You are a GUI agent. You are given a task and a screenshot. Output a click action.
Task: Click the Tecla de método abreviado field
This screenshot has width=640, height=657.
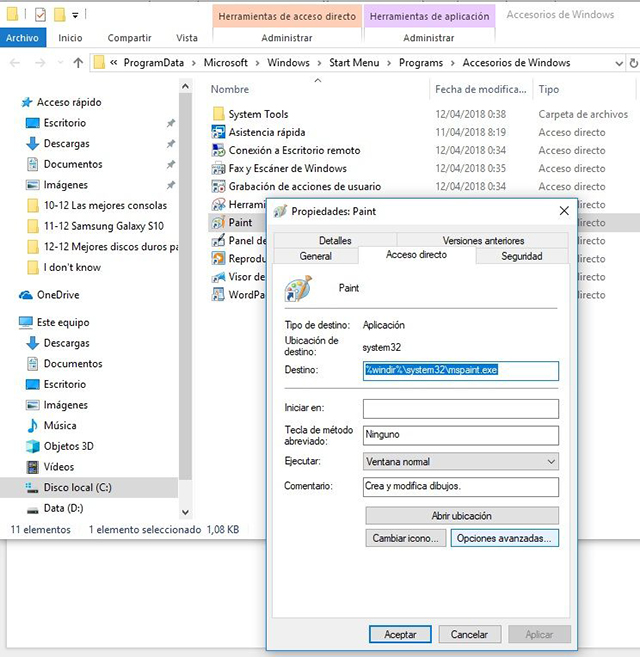461,435
